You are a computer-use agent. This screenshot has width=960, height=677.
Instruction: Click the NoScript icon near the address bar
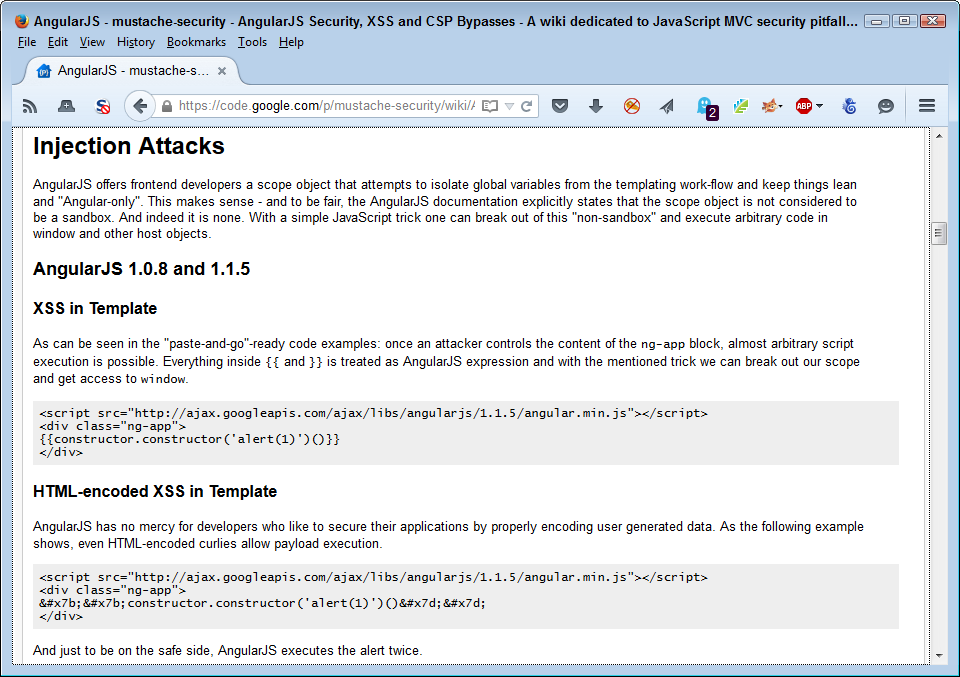101,105
